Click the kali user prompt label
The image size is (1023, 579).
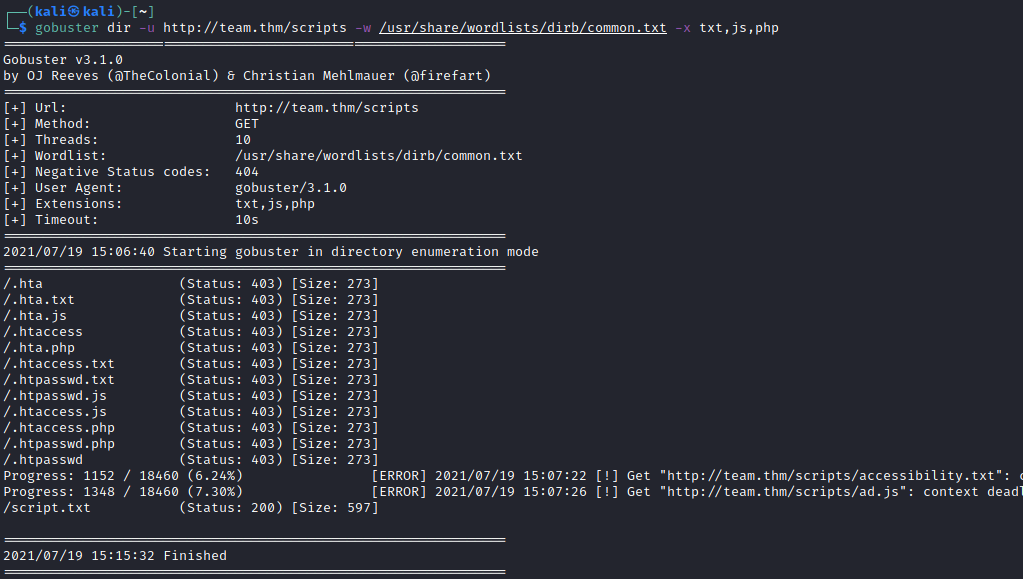click(74, 11)
